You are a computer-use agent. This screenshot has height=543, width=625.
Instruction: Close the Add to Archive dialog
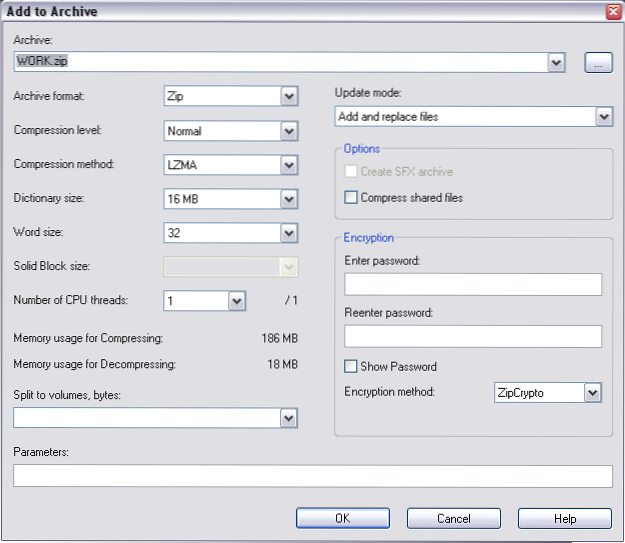(612, 11)
